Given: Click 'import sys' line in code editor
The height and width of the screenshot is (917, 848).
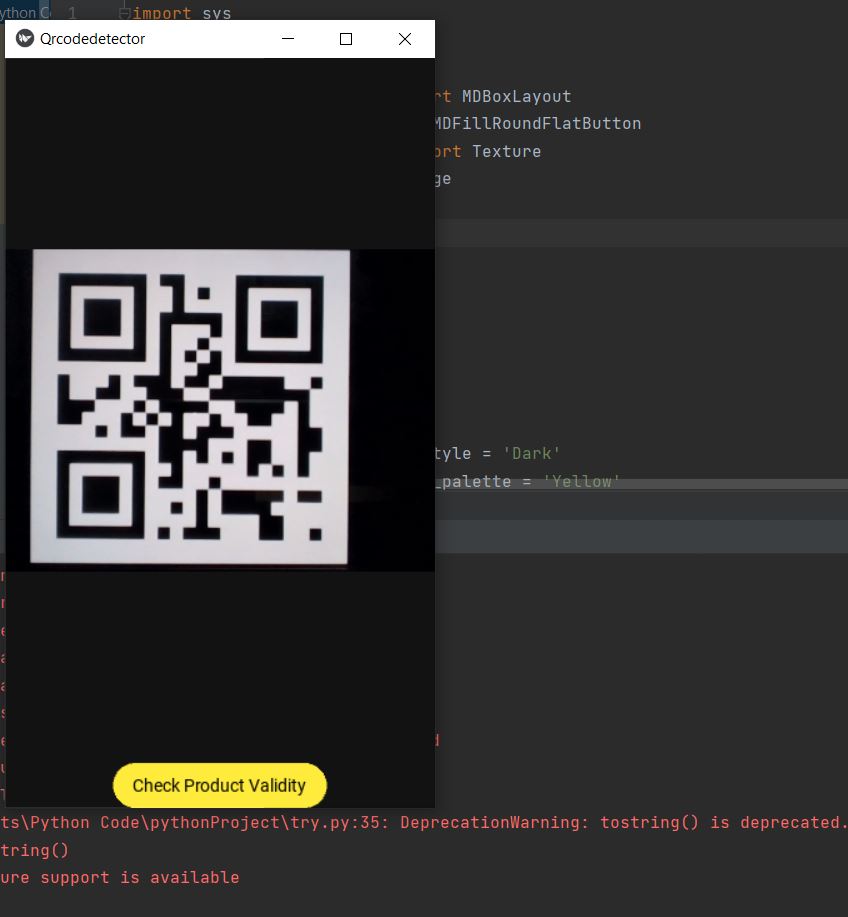Looking at the screenshot, I should (x=182, y=13).
